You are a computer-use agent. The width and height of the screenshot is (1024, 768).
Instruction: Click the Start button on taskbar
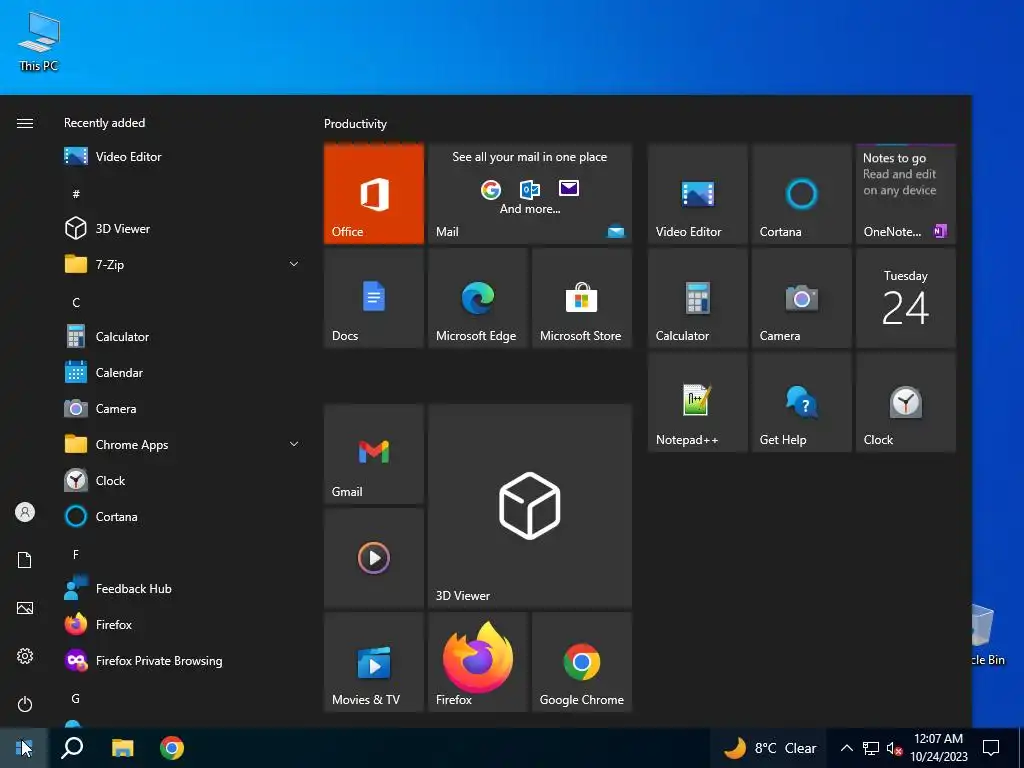point(24,748)
